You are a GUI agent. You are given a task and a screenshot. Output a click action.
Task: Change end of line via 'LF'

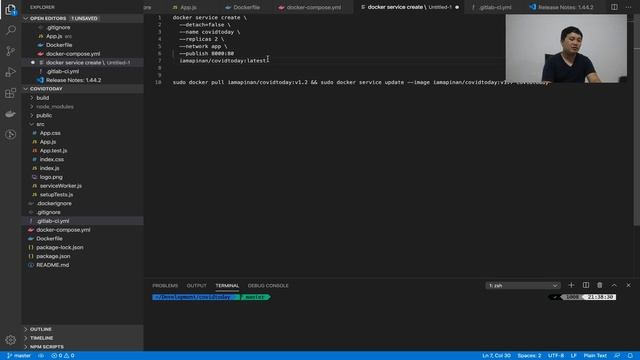573,356
